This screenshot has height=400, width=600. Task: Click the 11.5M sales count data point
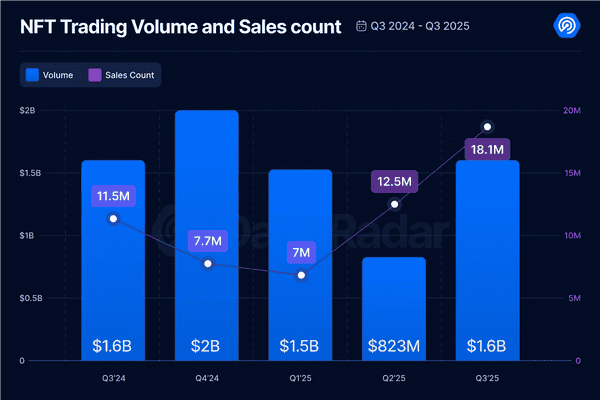(113, 218)
